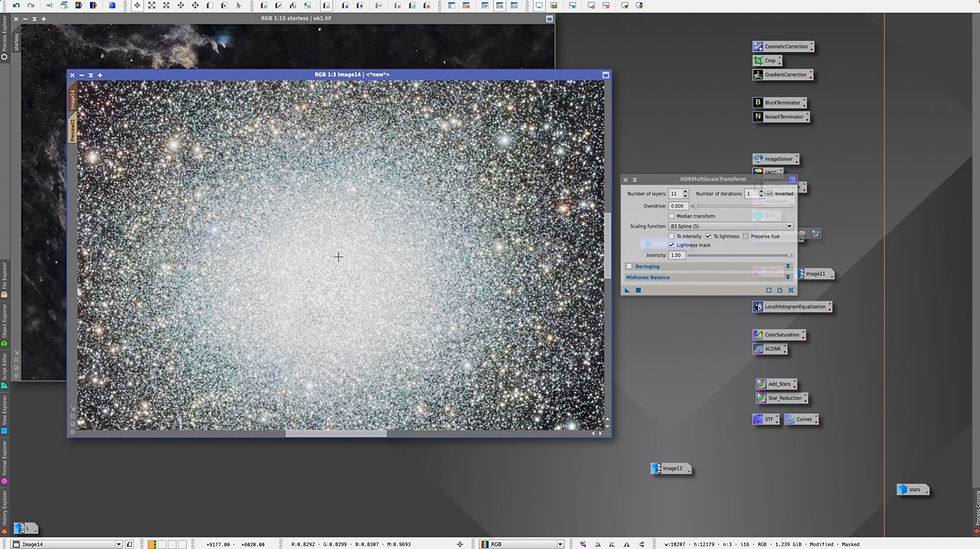Open the History Explorer side tab
Viewport: 980px width, 549px height.
coord(4,511)
